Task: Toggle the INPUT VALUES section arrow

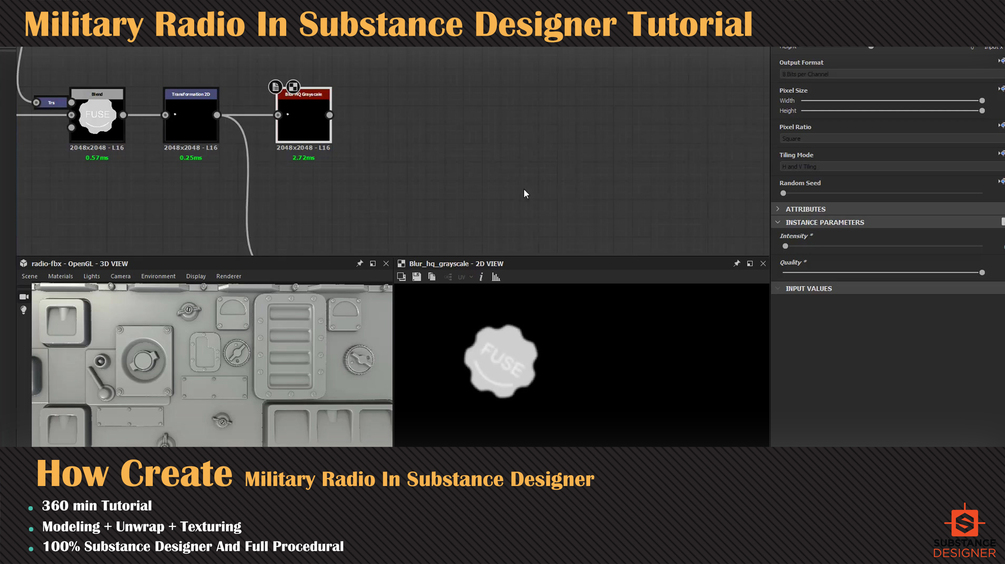Action: pyautogui.click(x=778, y=288)
